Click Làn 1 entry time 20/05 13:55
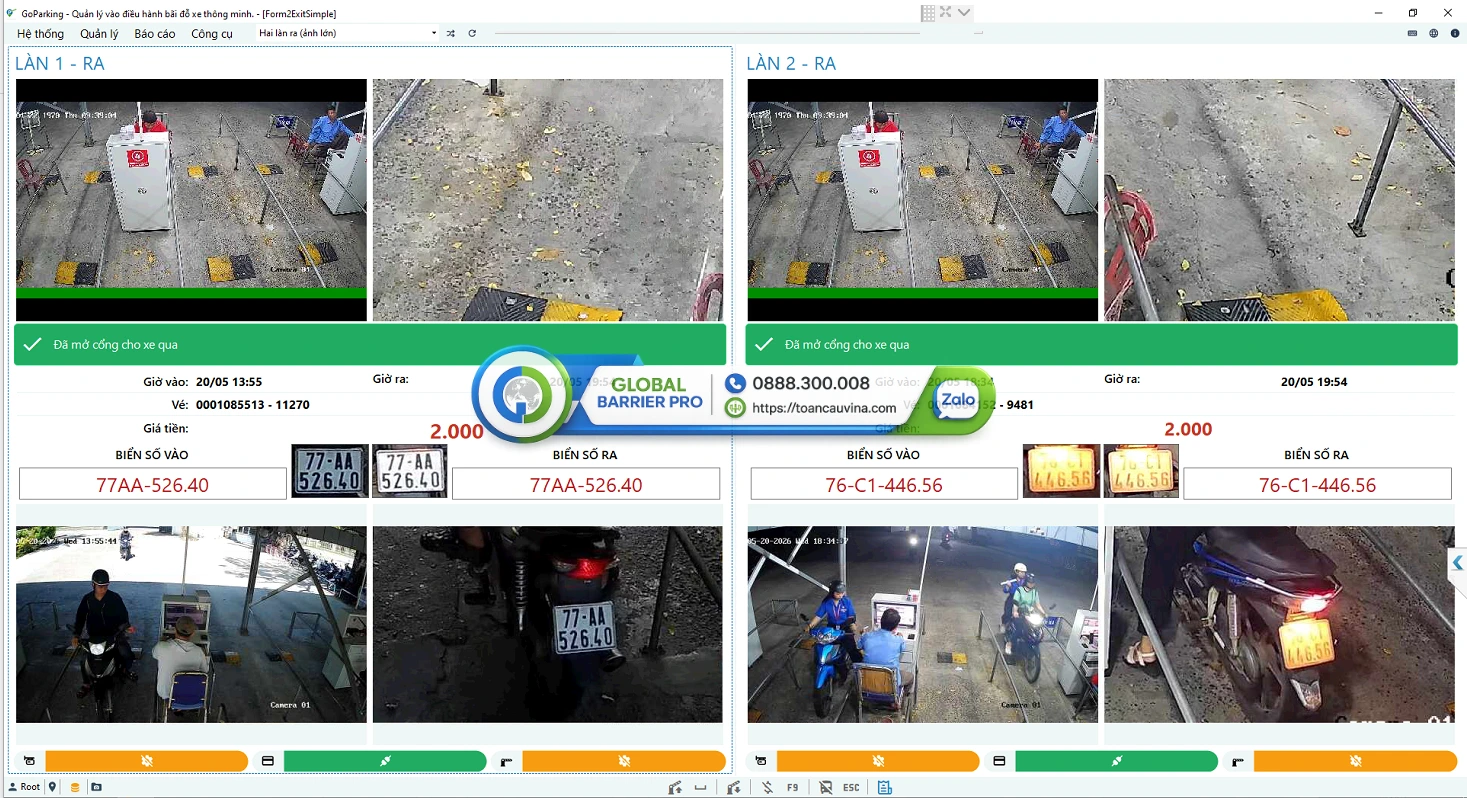 point(229,382)
